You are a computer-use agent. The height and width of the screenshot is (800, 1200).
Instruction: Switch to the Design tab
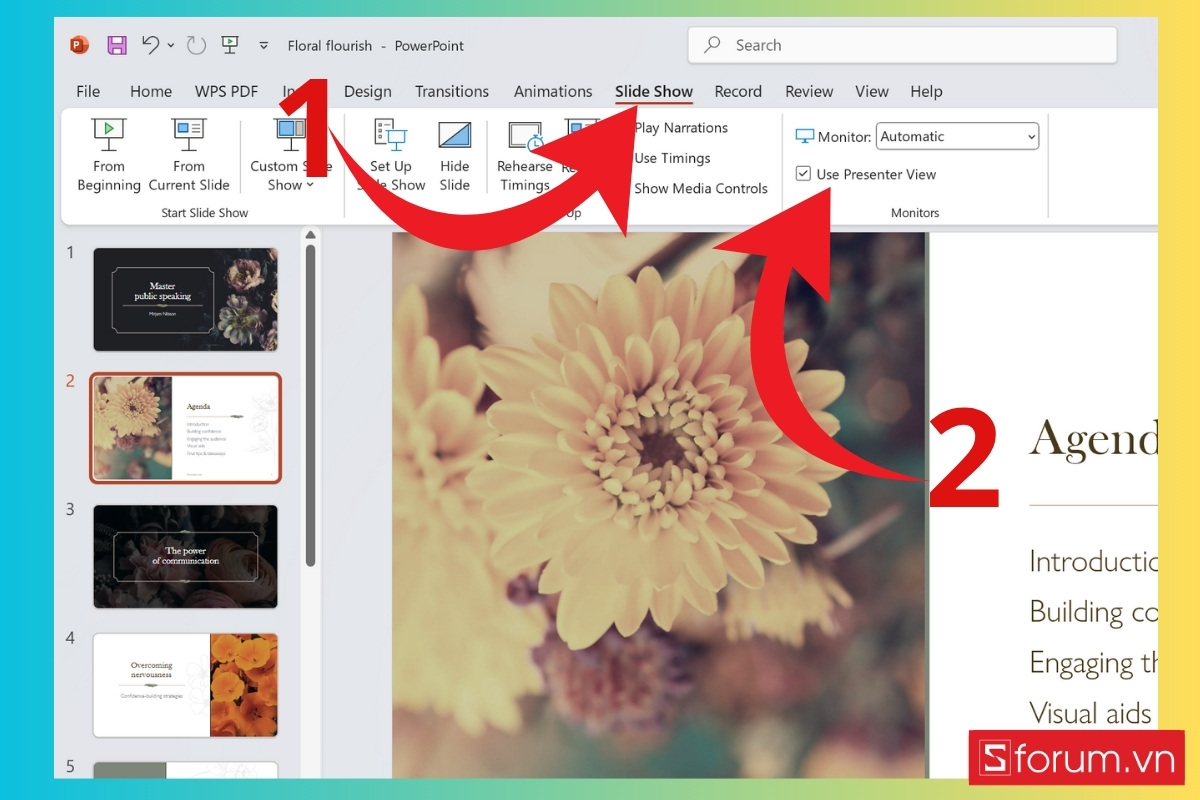pos(367,91)
